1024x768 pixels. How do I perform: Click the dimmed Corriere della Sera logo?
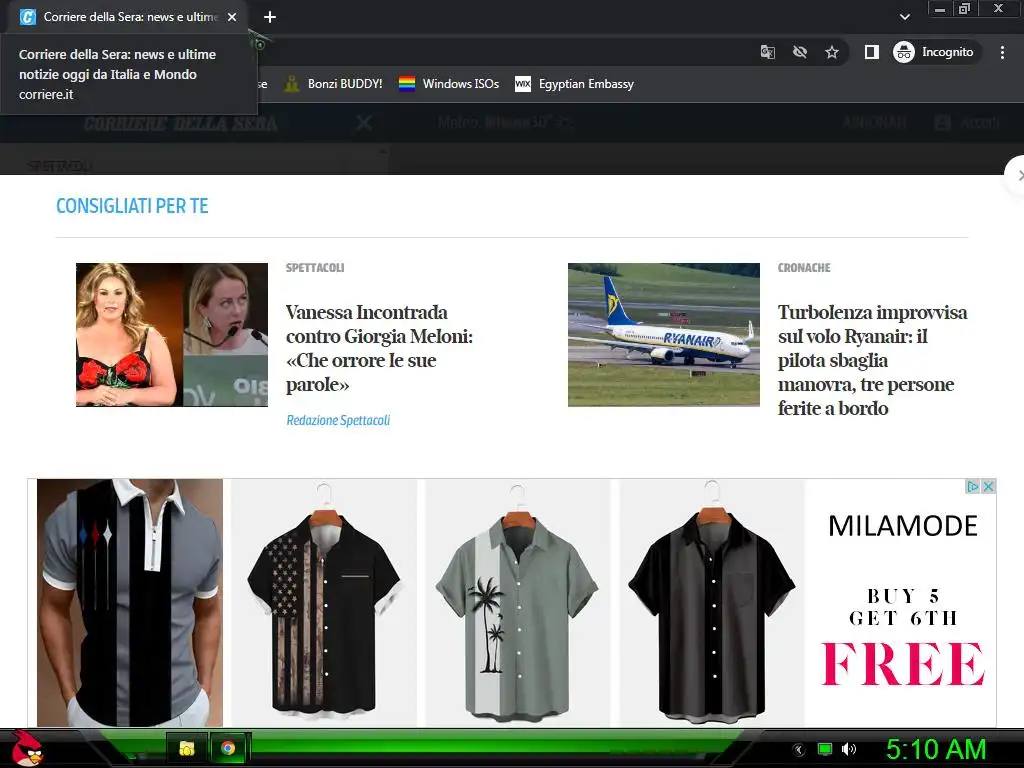click(x=181, y=123)
